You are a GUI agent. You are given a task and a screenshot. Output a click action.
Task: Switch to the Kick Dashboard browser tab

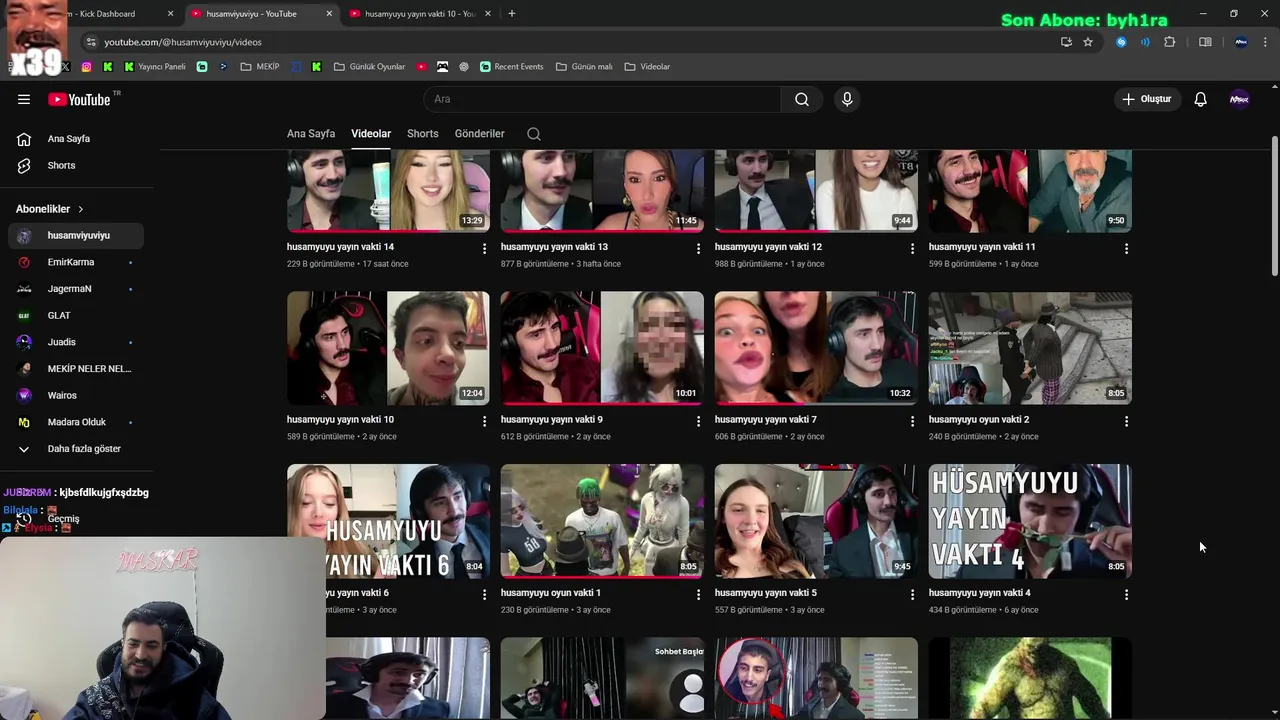(110, 14)
